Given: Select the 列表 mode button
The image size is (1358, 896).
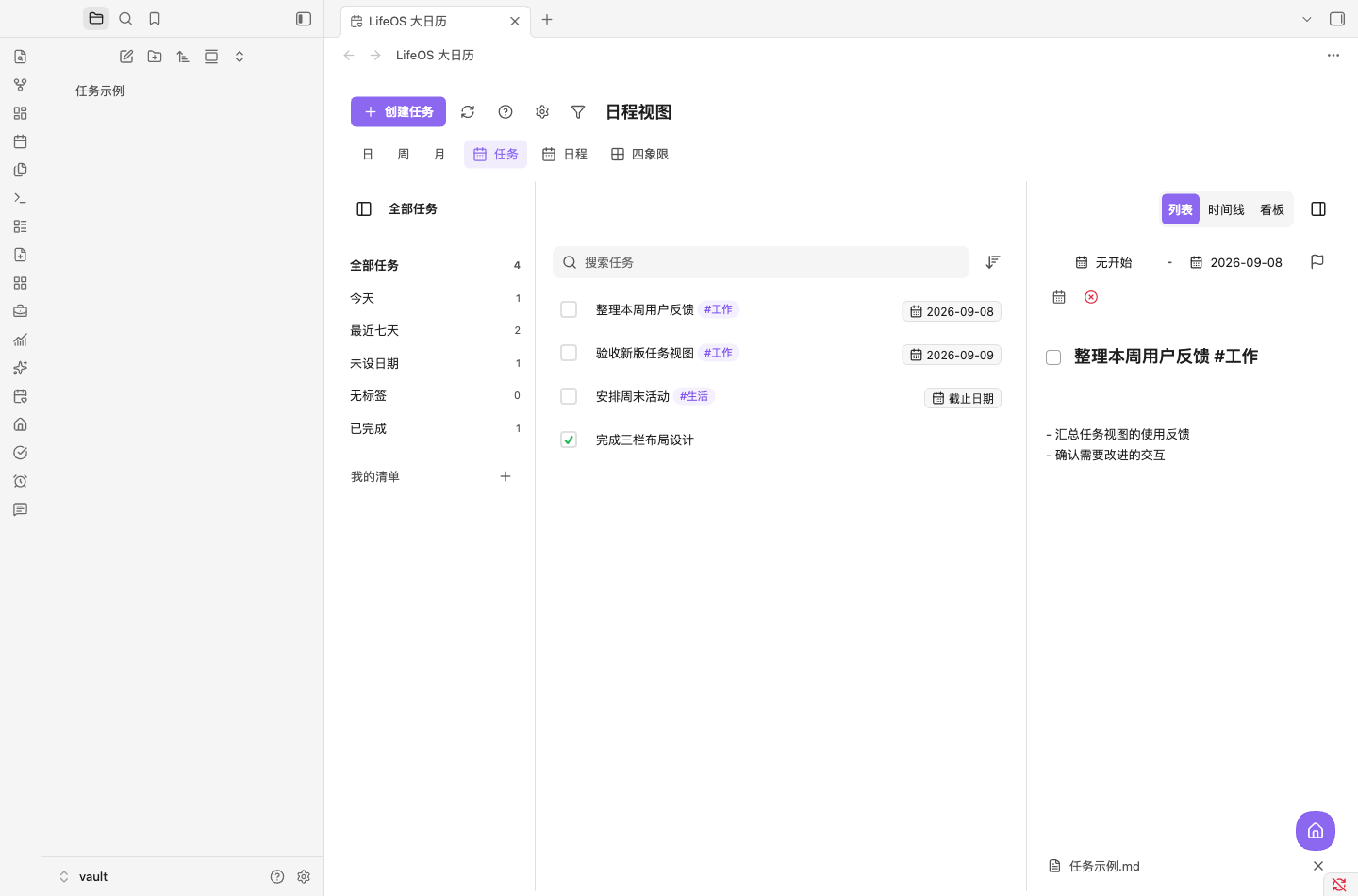Looking at the screenshot, I should (x=1181, y=209).
